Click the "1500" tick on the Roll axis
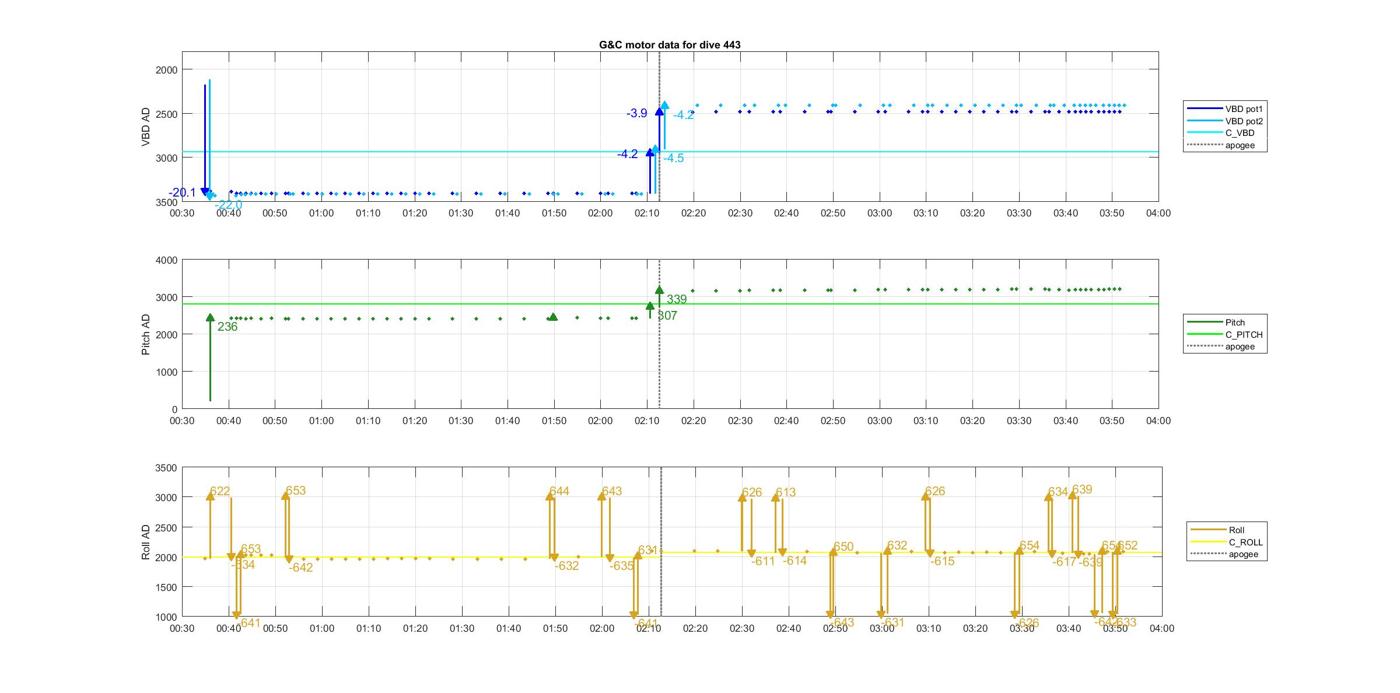This screenshot has width=1400, height=693. coord(166,587)
